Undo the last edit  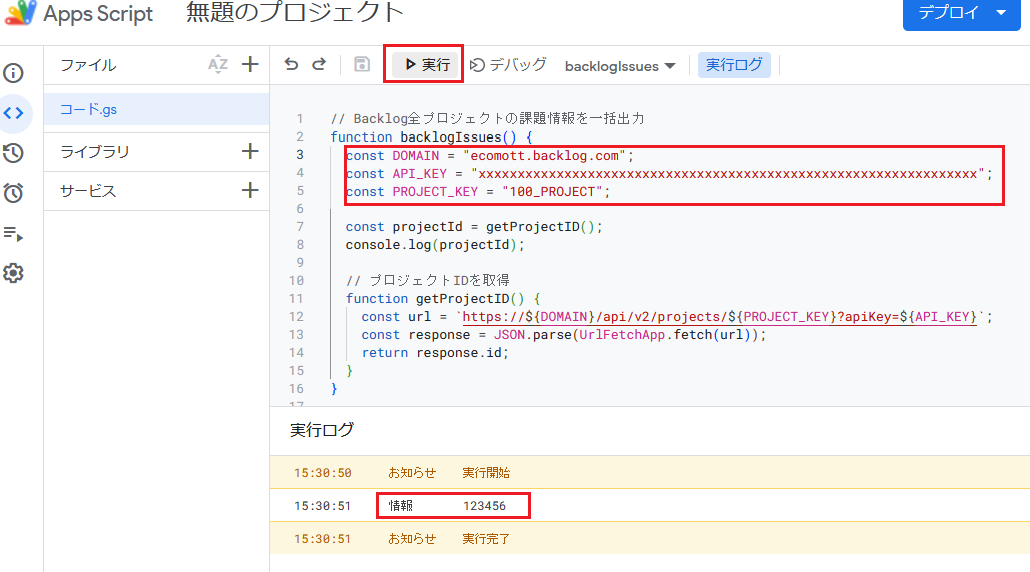click(291, 64)
